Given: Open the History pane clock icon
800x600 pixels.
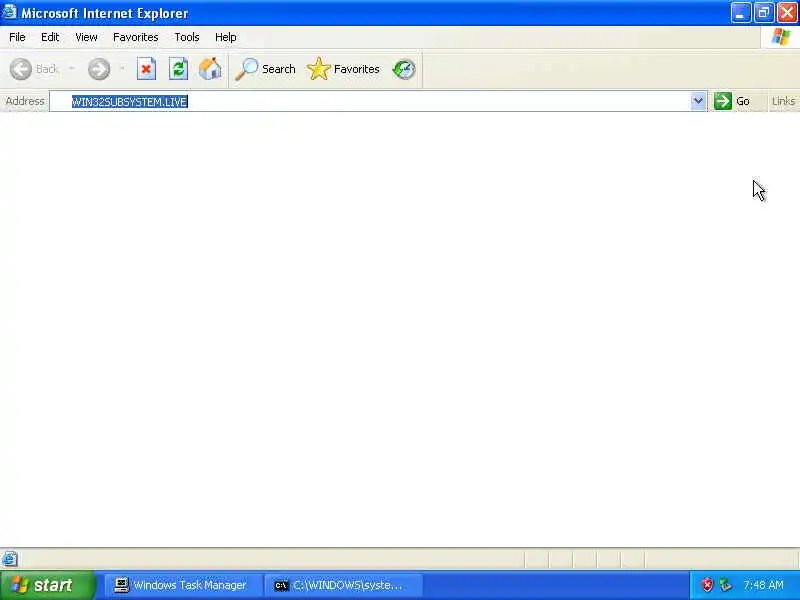Looking at the screenshot, I should pos(404,69).
